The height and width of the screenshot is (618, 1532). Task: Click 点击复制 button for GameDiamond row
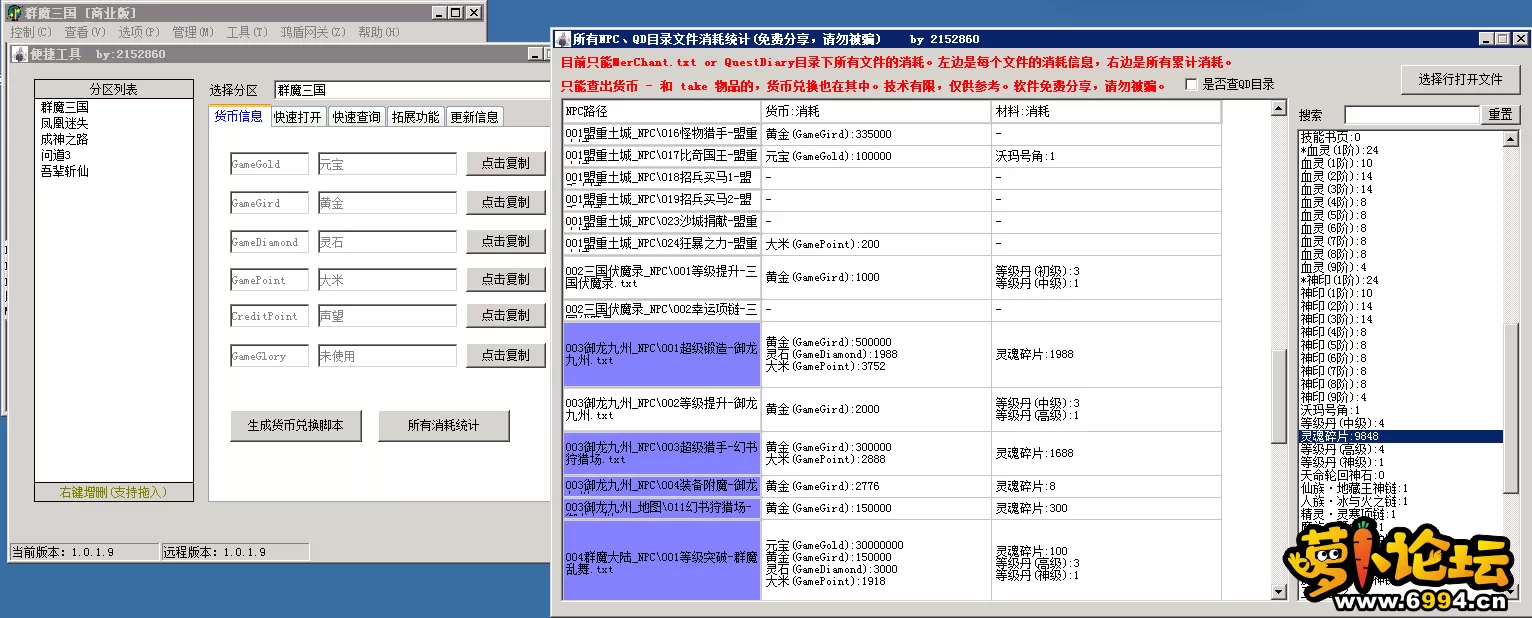[505, 241]
